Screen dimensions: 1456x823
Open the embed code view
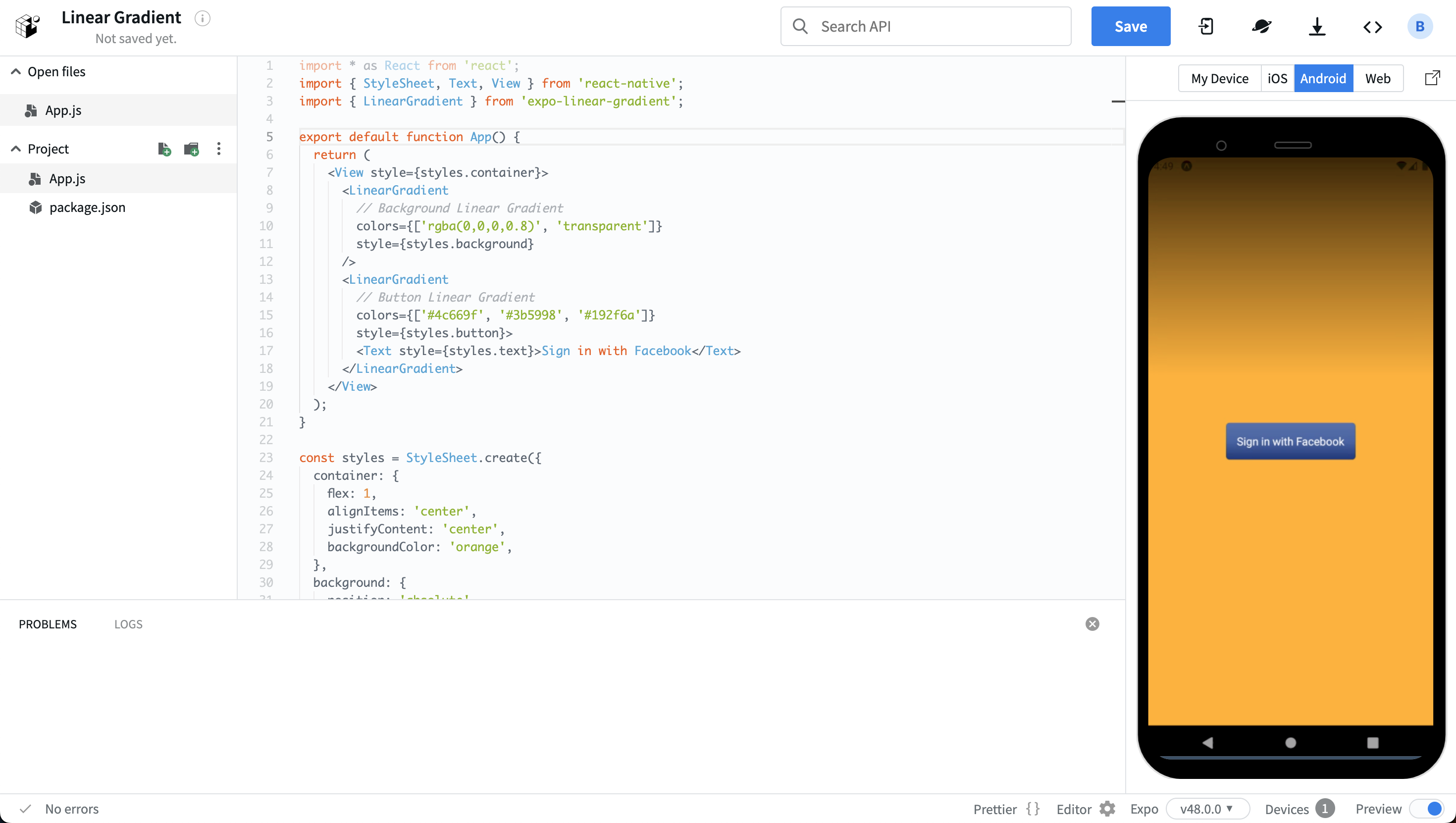pyautogui.click(x=1372, y=26)
